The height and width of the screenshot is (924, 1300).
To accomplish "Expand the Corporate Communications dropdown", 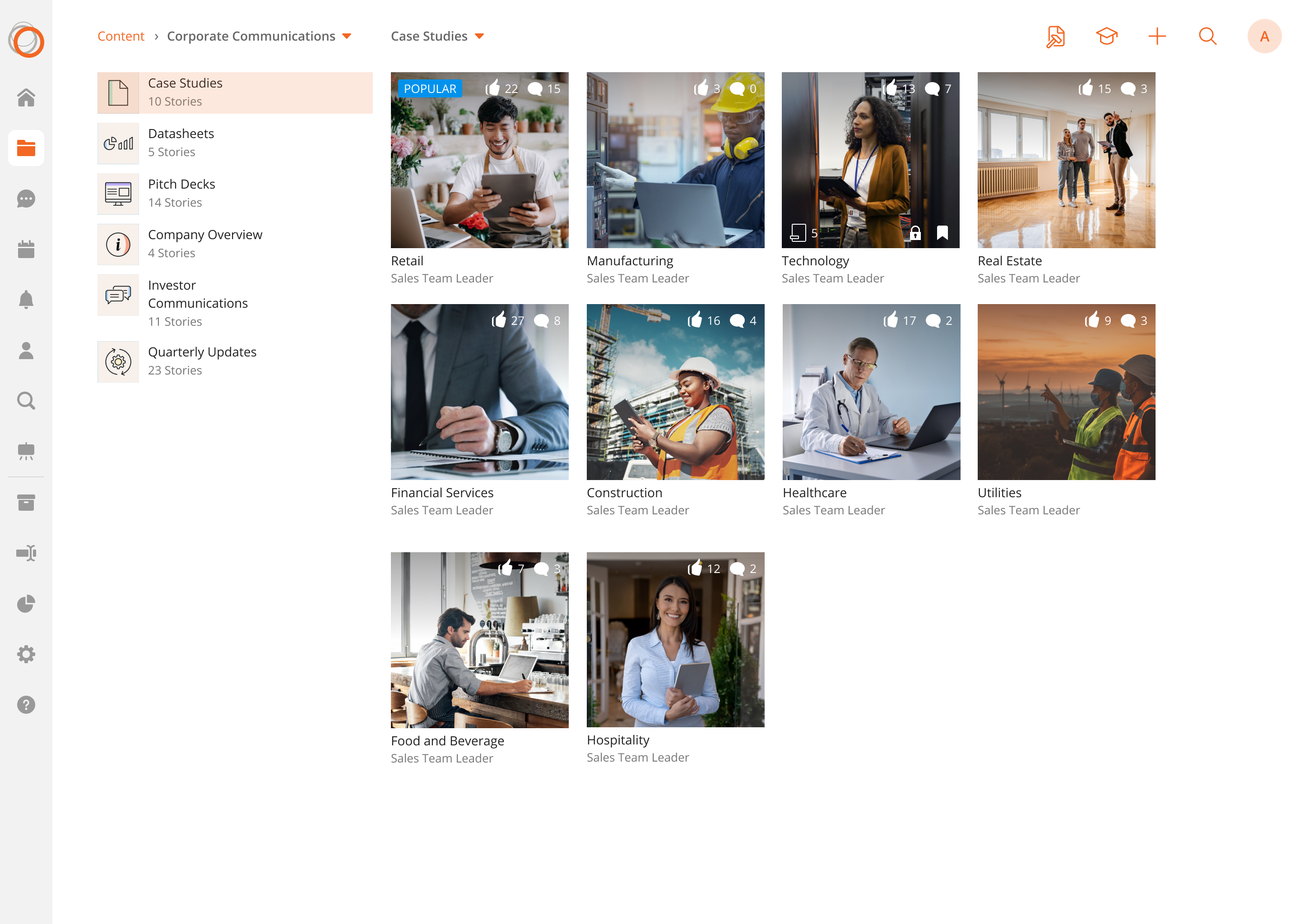I will (347, 37).
